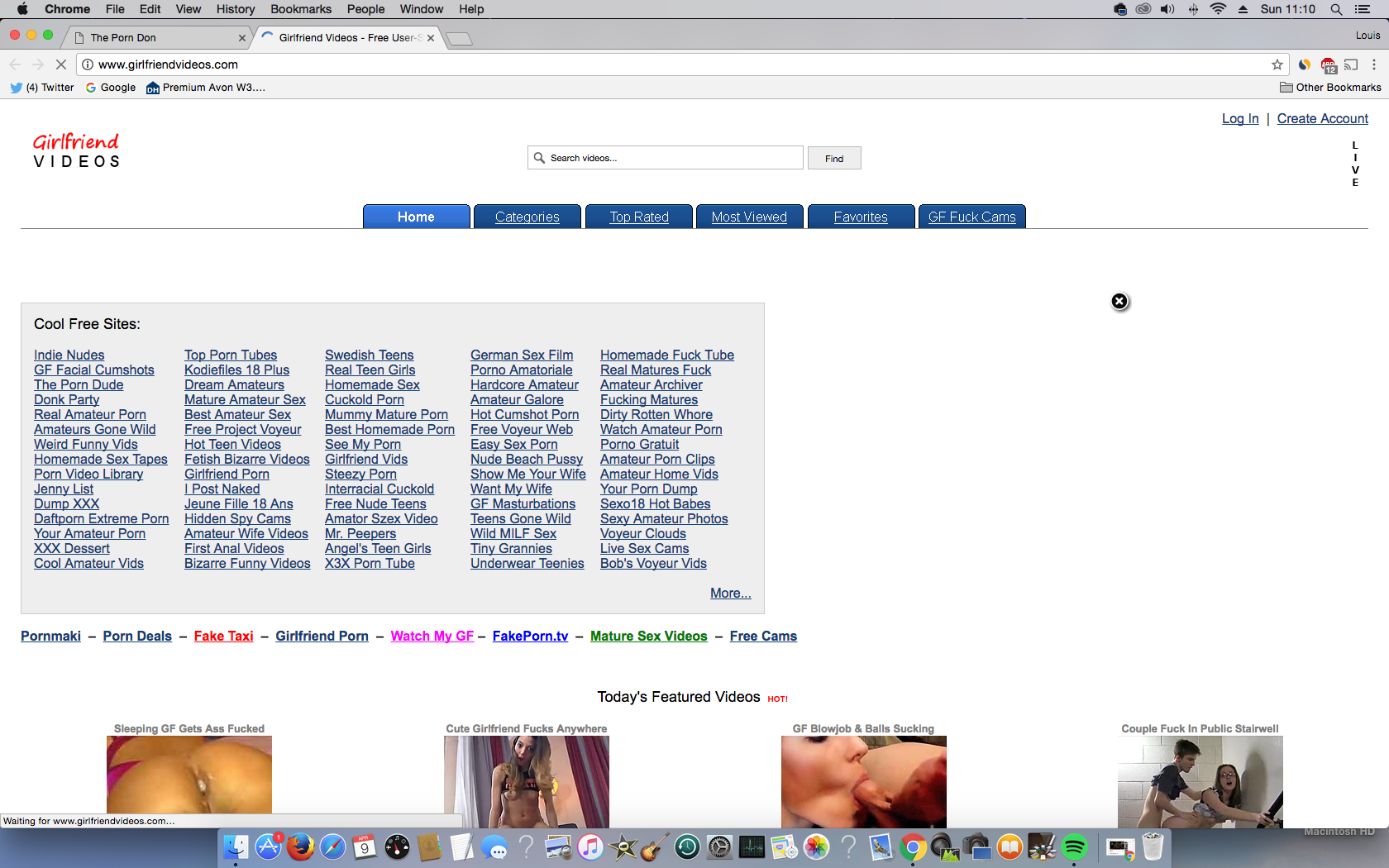
Task: Open iMovie from the dock
Action: [x=623, y=847]
